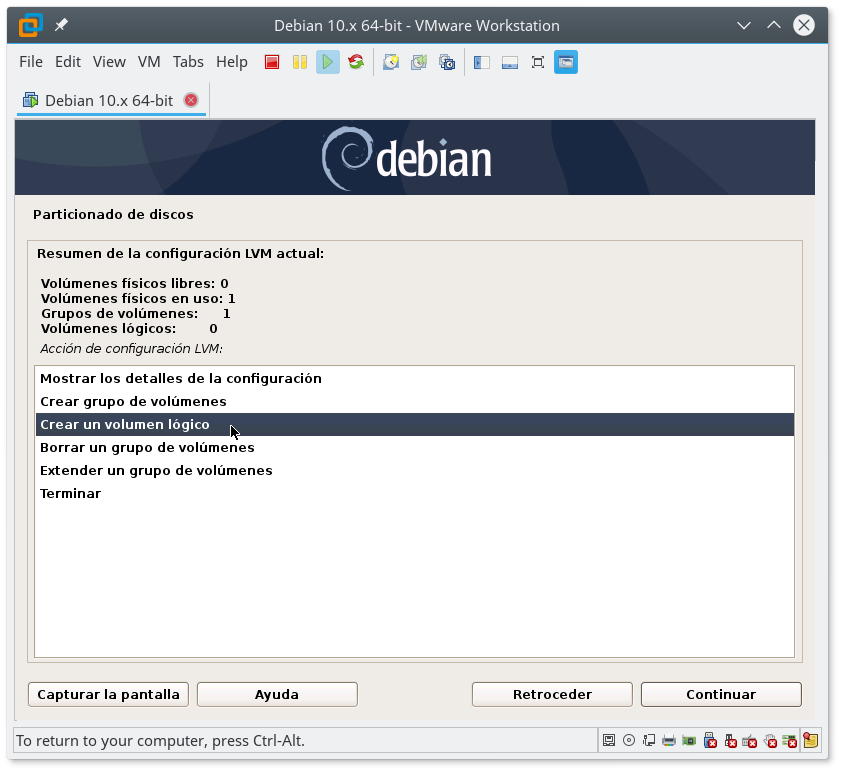
Task: Click the Restart guest toolbar icon
Action: click(356, 62)
